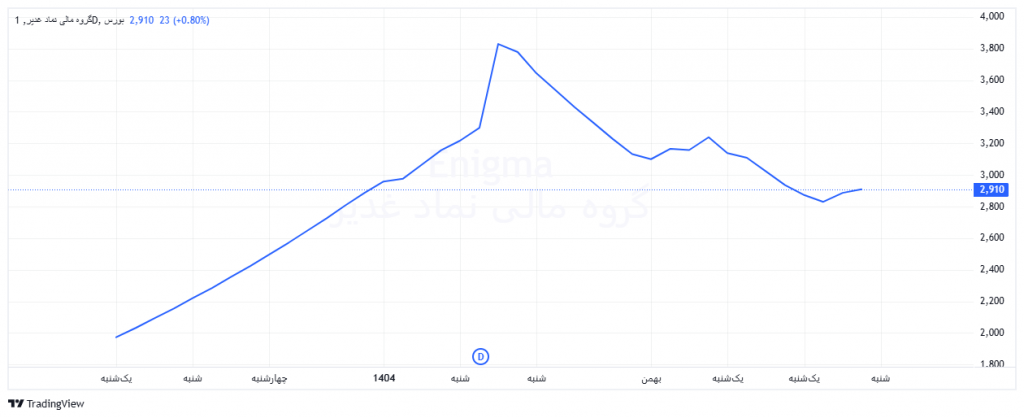Click the 23 (+0.80%) change value
1024x418 pixels.
(x=185, y=20)
